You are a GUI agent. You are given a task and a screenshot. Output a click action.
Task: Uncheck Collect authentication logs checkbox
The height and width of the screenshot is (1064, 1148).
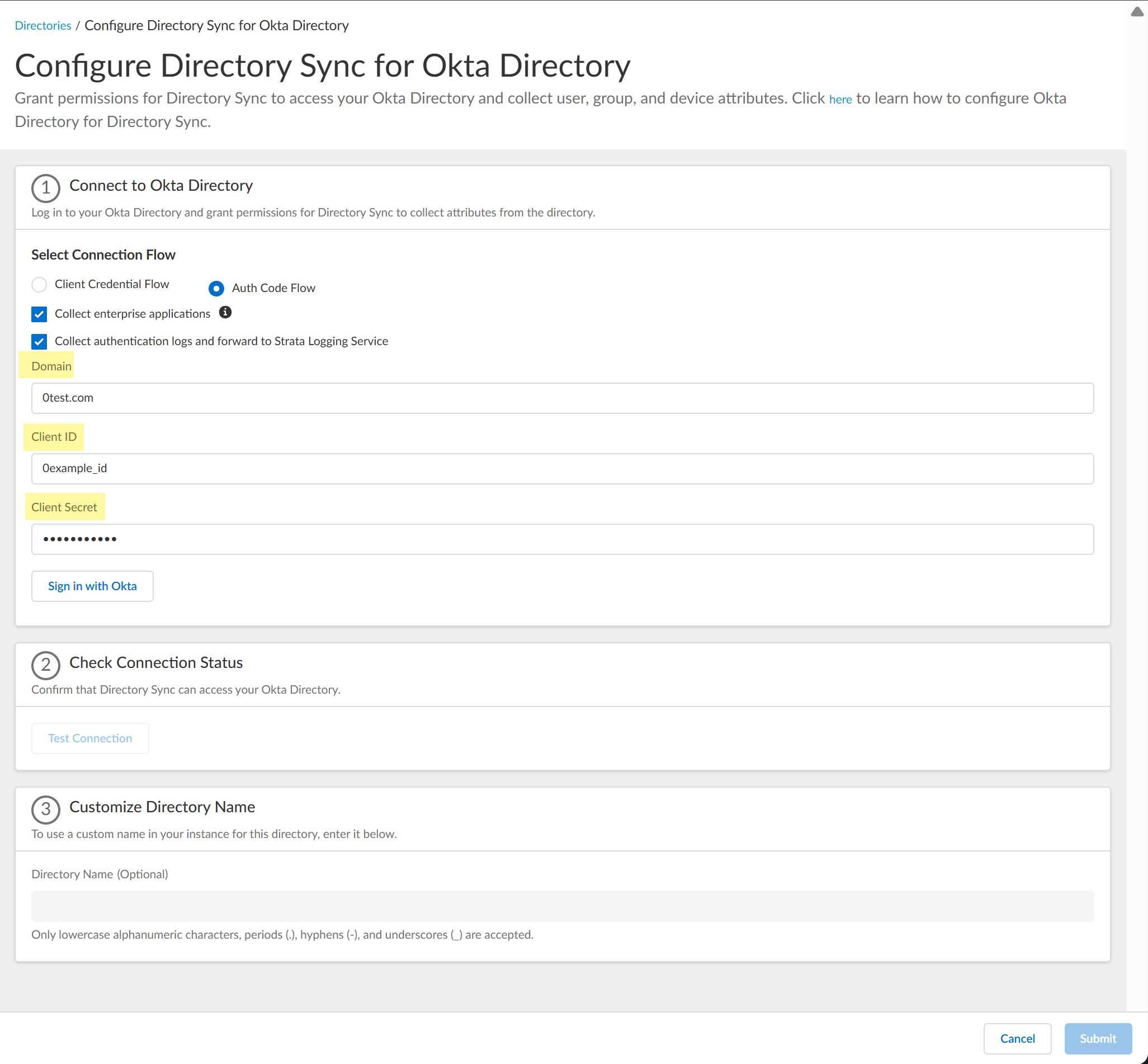click(39, 341)
